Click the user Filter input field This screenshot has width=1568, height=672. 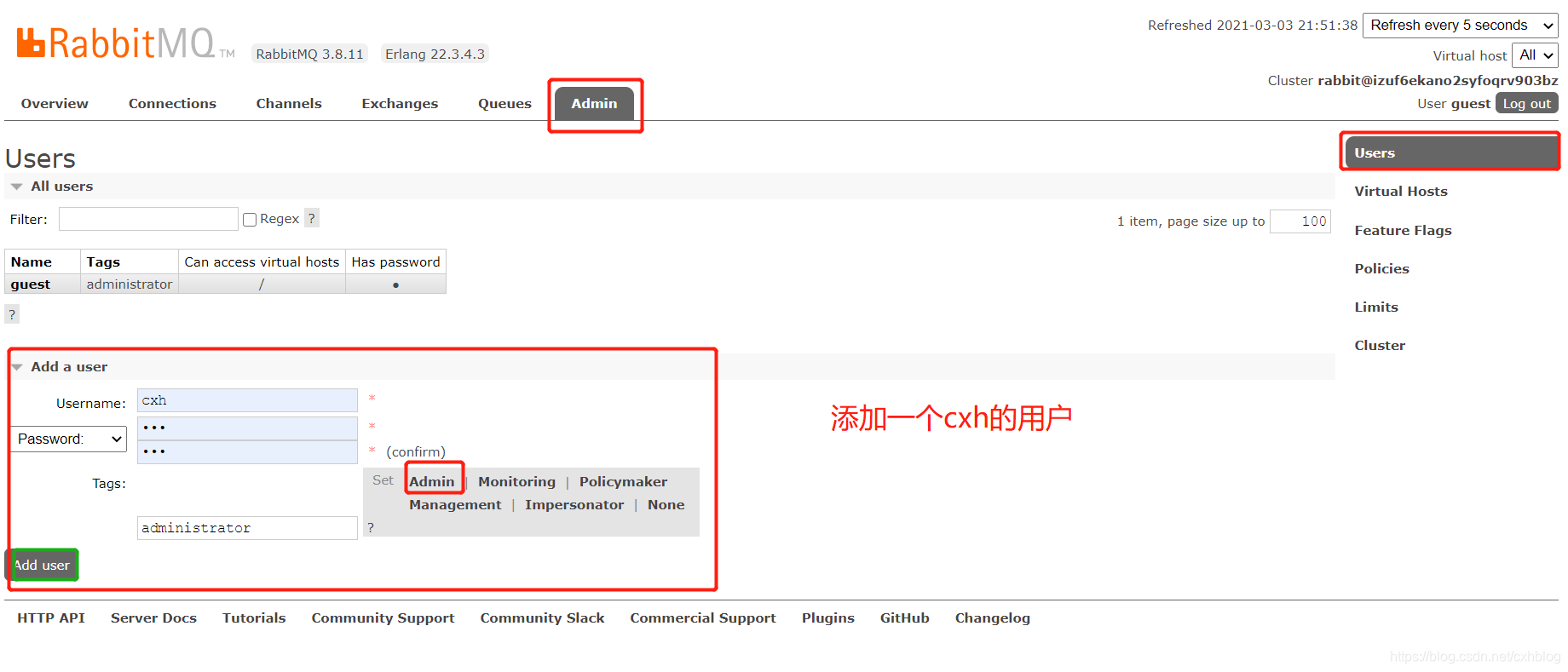click(148, 219)
